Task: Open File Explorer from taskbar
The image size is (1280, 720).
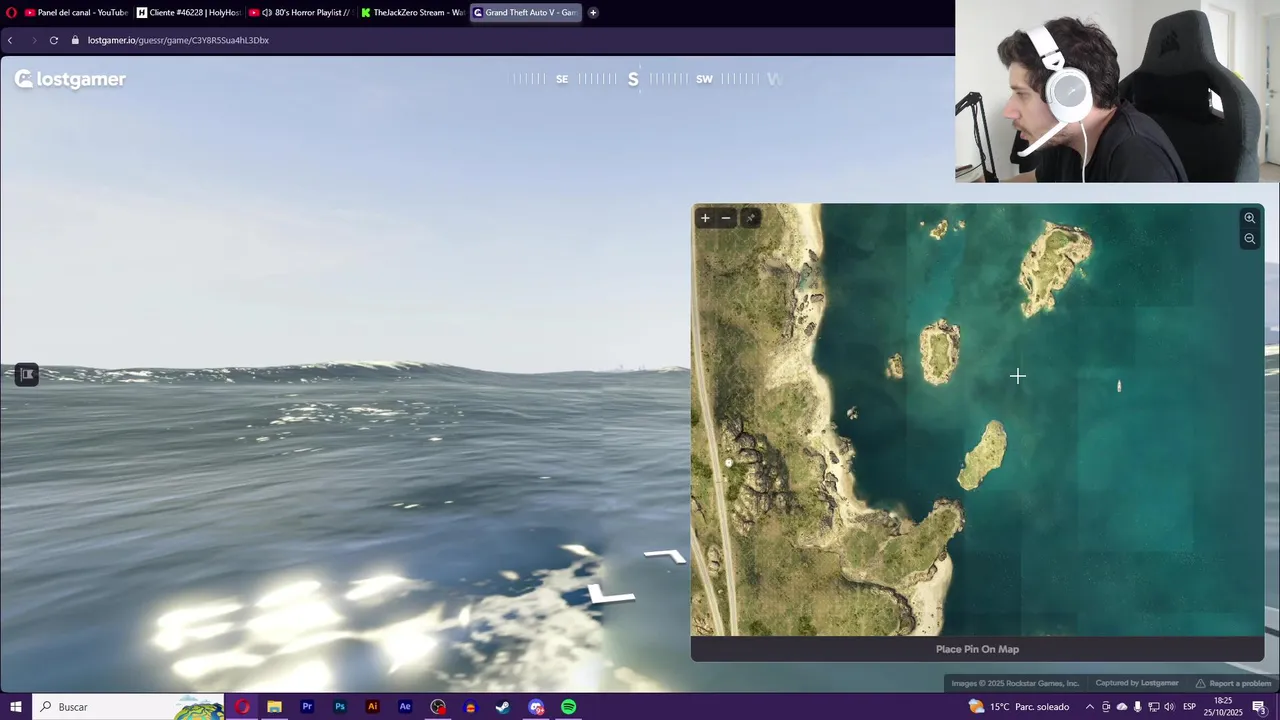Action: pos(274,707)
